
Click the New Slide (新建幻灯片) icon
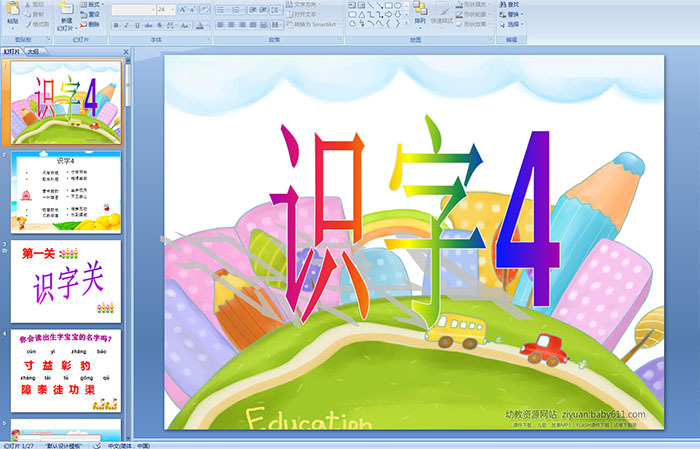pos(67,8)
